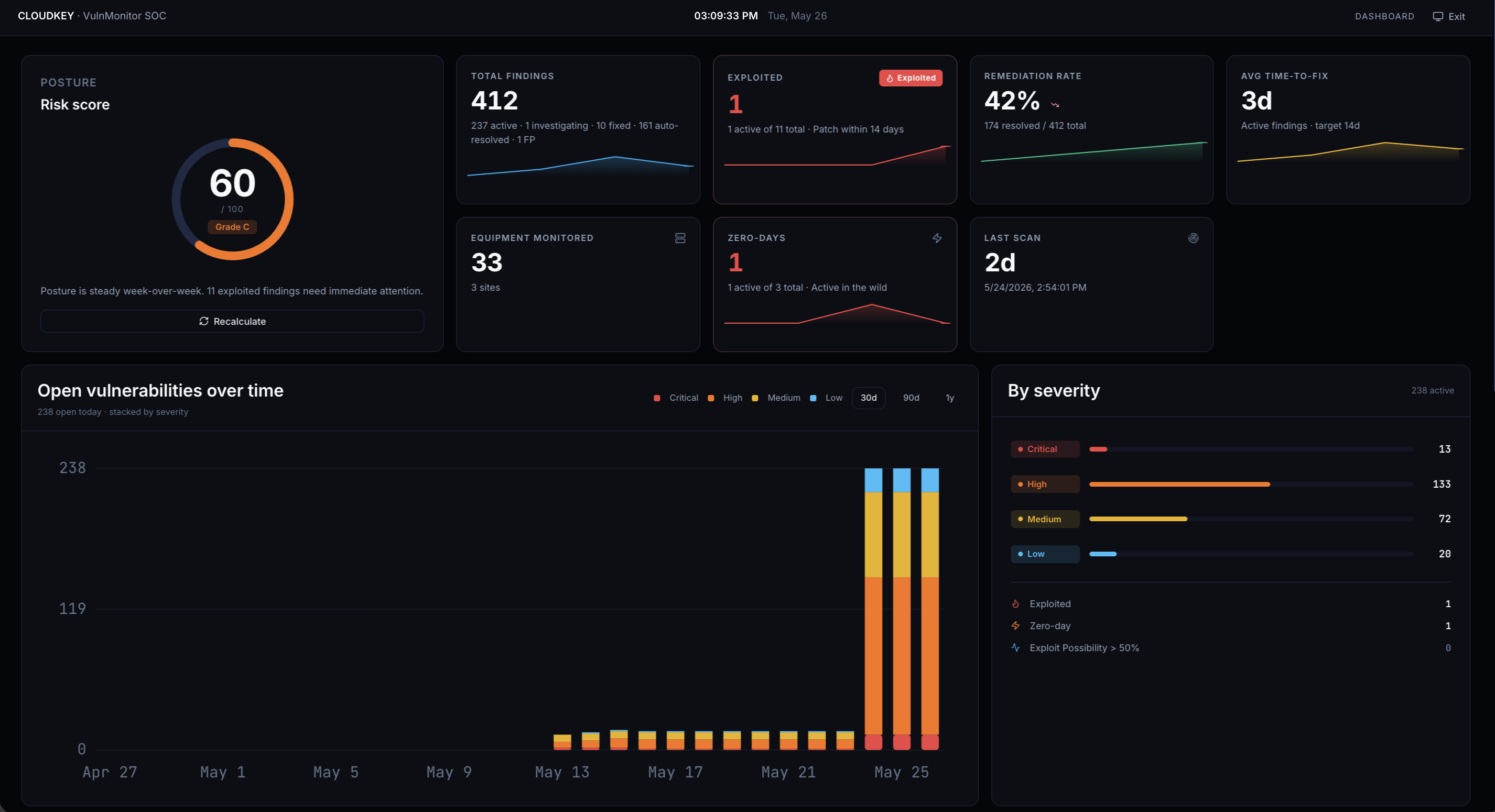
Task: Click the radar icon on Last Scan card
Action: click(x=1193, y=238)
